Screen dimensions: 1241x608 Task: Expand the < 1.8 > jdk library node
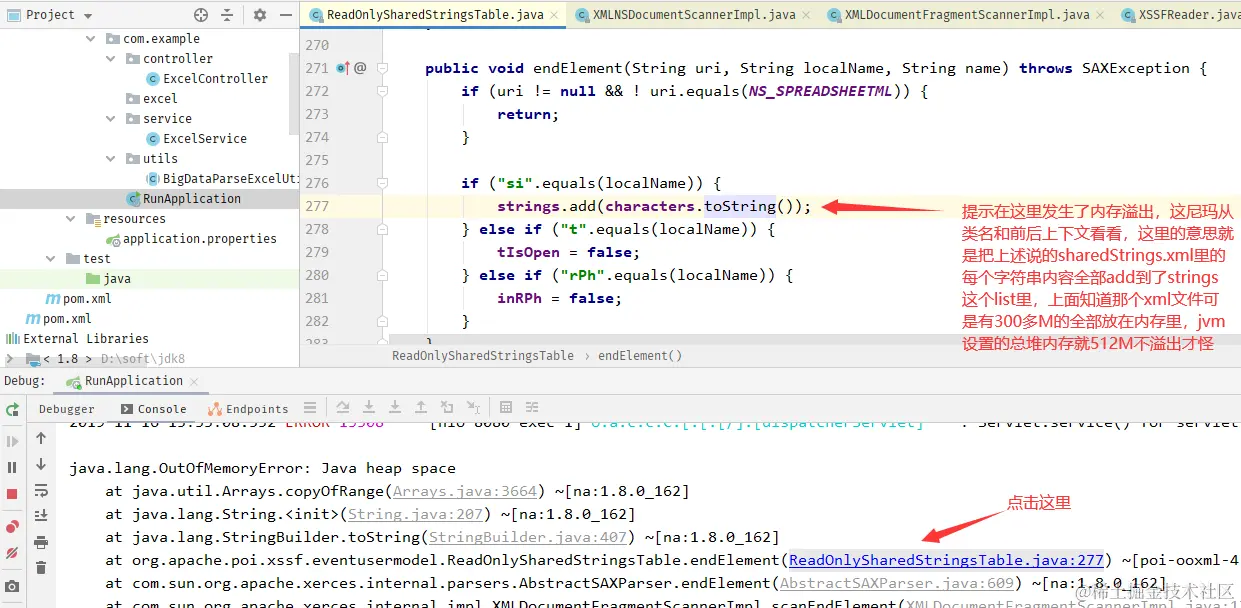(x=10, y=358)
